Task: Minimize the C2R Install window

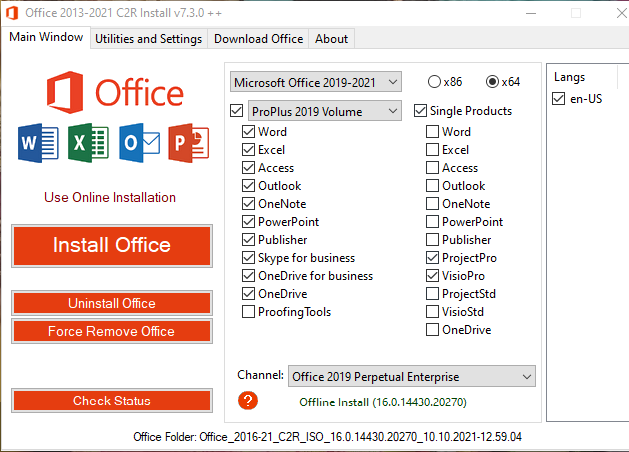Action: [531, 13]
